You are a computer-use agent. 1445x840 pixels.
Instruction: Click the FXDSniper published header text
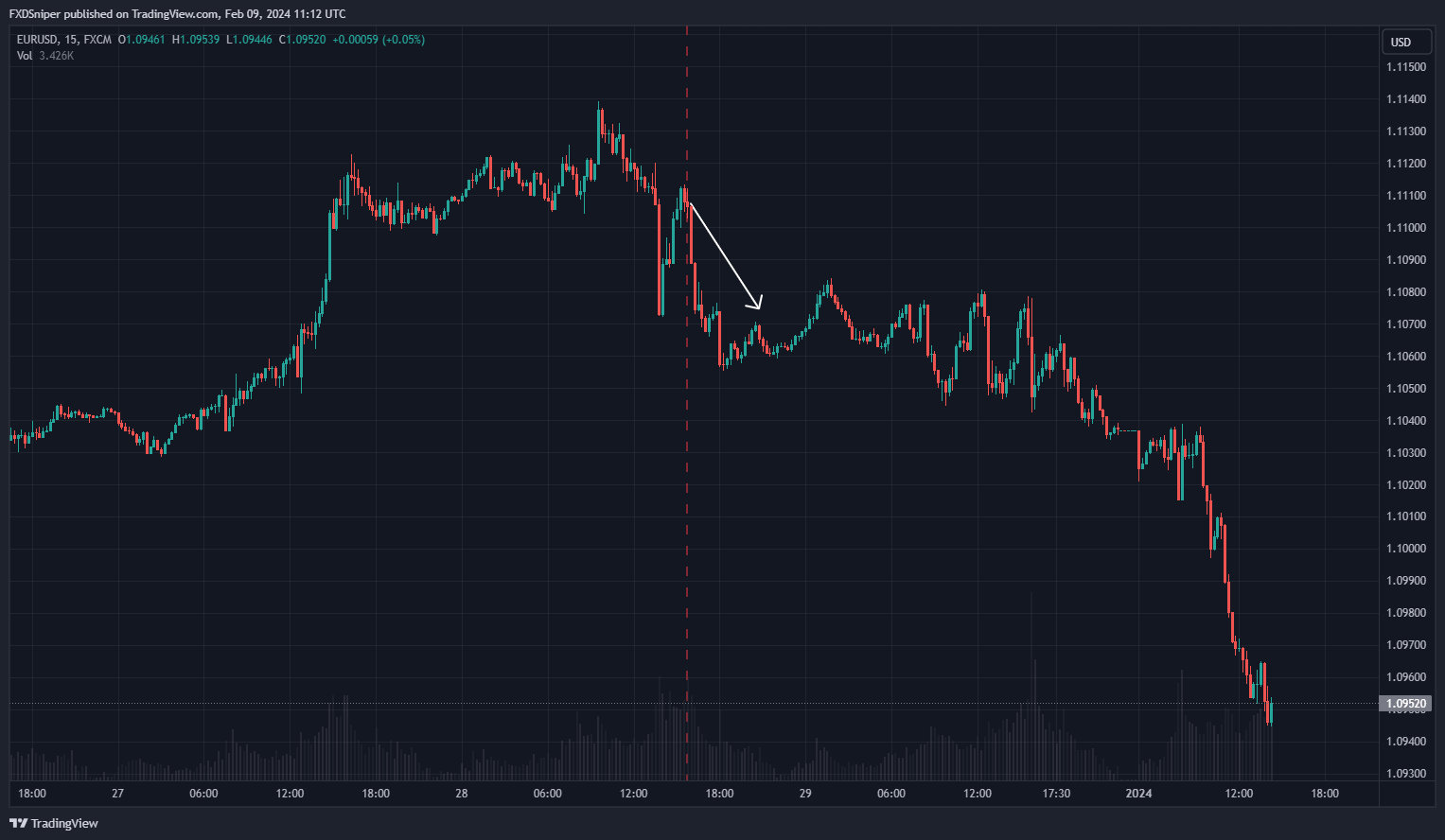[x=177, y=14]
